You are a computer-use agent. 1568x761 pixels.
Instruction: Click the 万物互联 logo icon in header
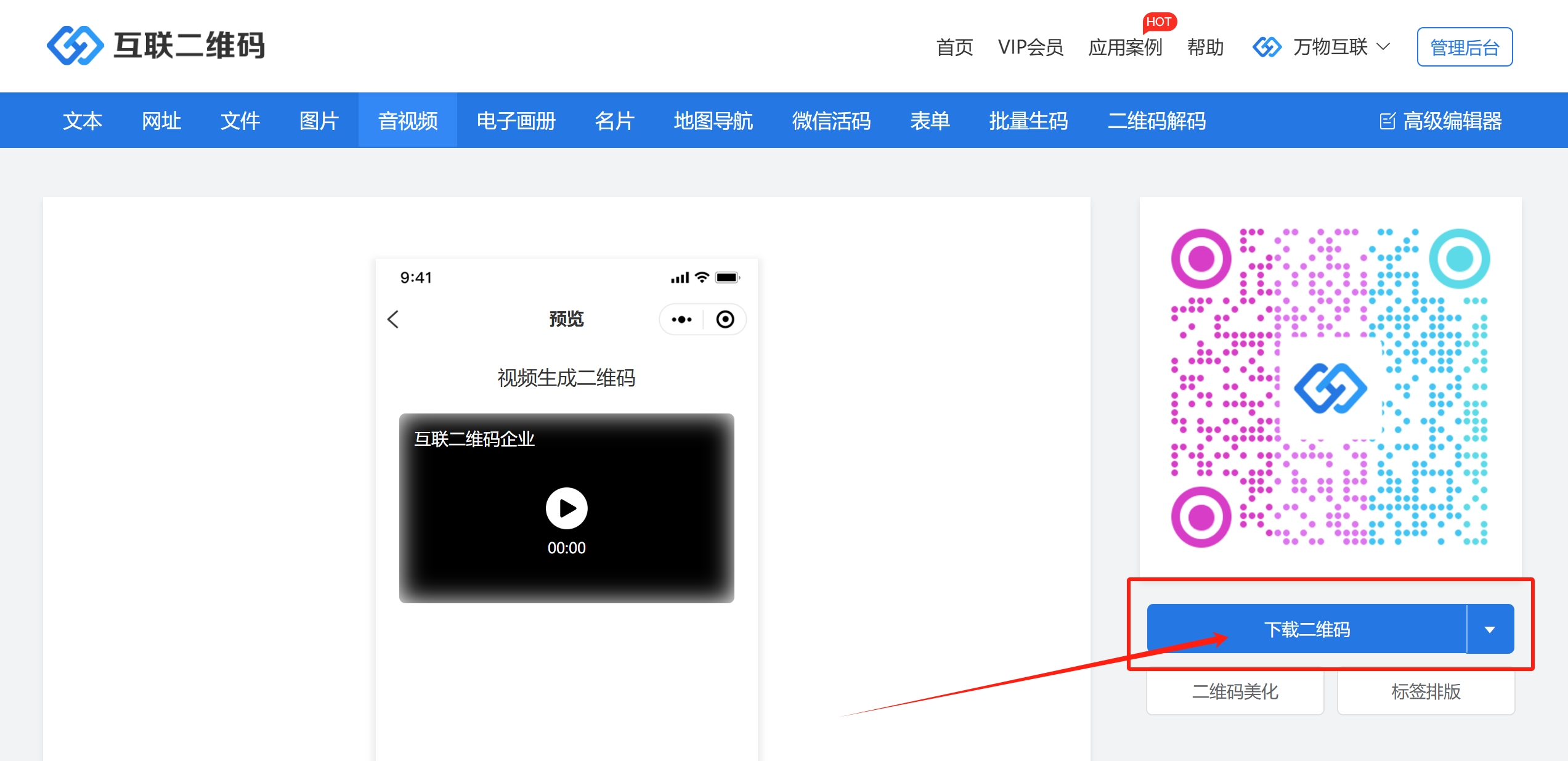coord(1267,47)
